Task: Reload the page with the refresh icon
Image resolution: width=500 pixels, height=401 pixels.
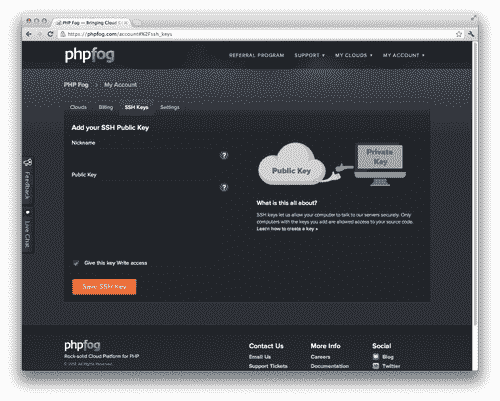Action: (x=50, y=34)
